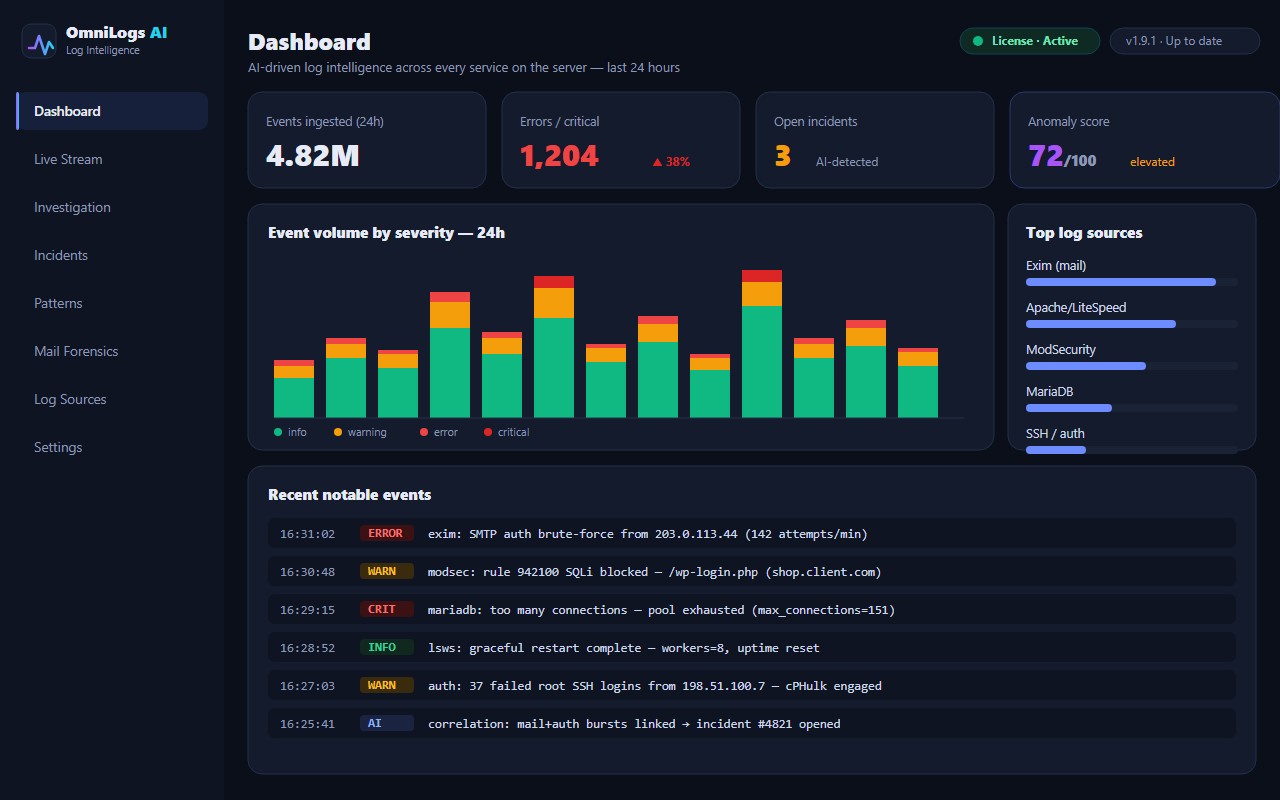Click the AI tag on correlation event
The width and height of the screenshot is (1280, 800).
point(386,724)
